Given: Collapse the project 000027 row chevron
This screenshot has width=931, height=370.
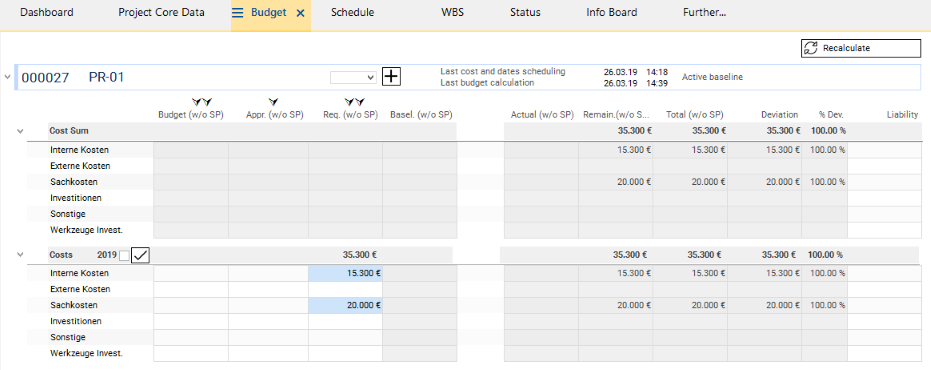Looking at the screenshot, I should pyautogui.click(x=7, y=77).
